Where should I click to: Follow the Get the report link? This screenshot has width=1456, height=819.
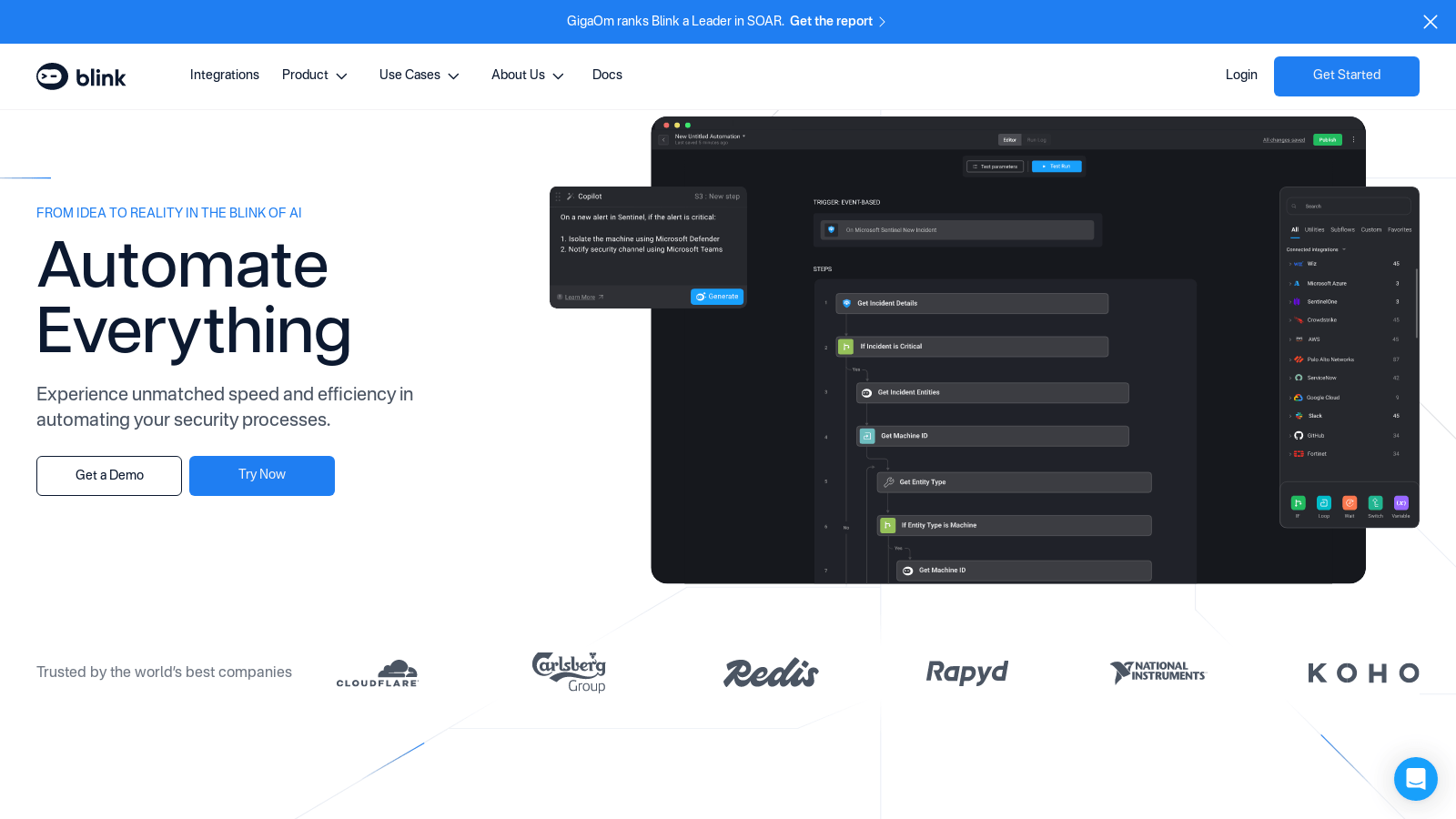[x=837, y=22]
